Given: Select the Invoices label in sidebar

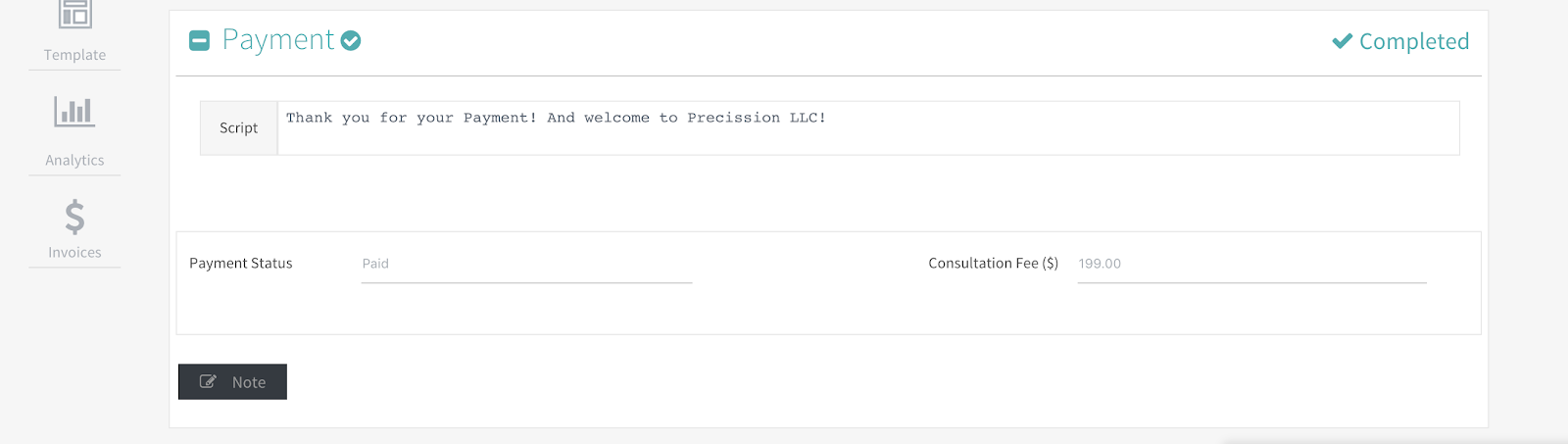Looking at the screenshot, I should click(74, 252).
